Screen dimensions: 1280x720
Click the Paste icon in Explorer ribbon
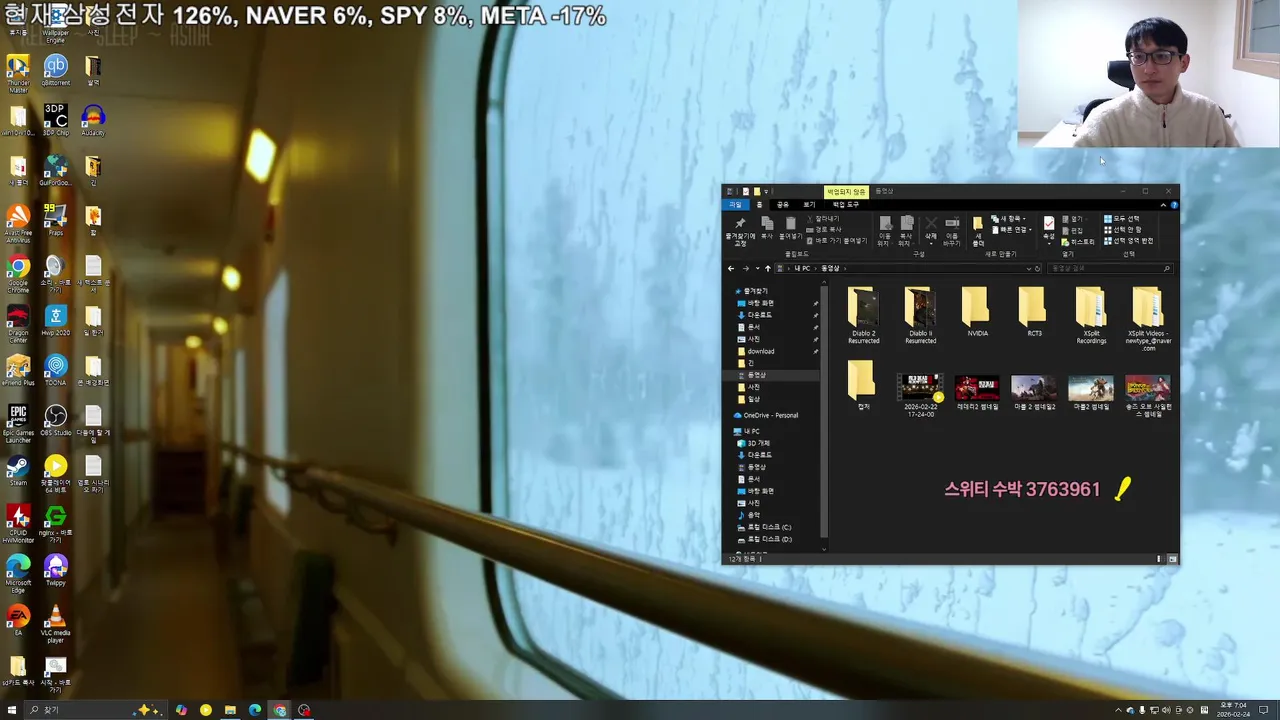[x=790, y=228]
